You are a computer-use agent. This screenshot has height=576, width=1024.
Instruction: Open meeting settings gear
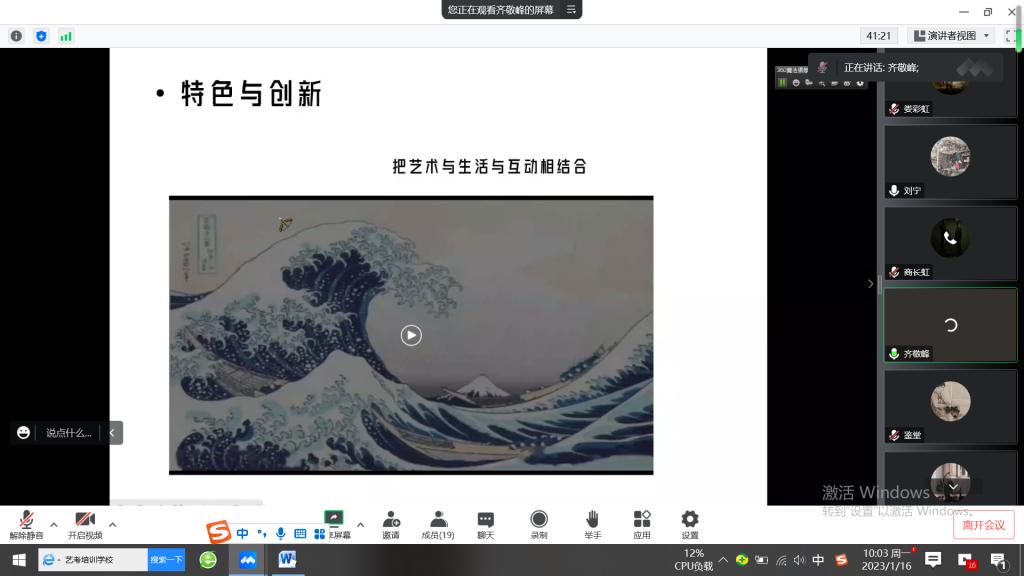[690, 524]
